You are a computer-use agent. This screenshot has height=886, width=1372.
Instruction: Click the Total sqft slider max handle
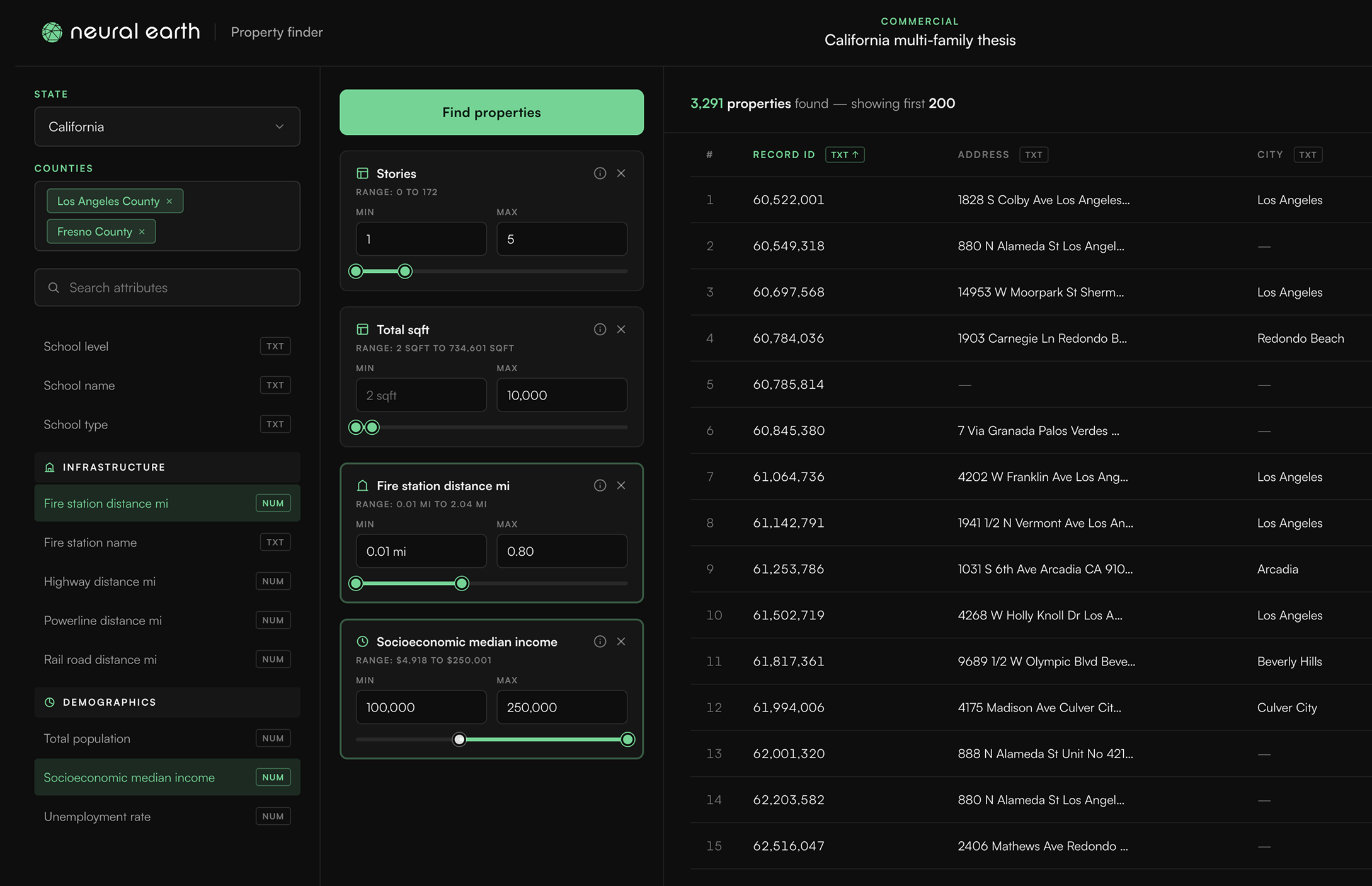[x=373, y=428]
